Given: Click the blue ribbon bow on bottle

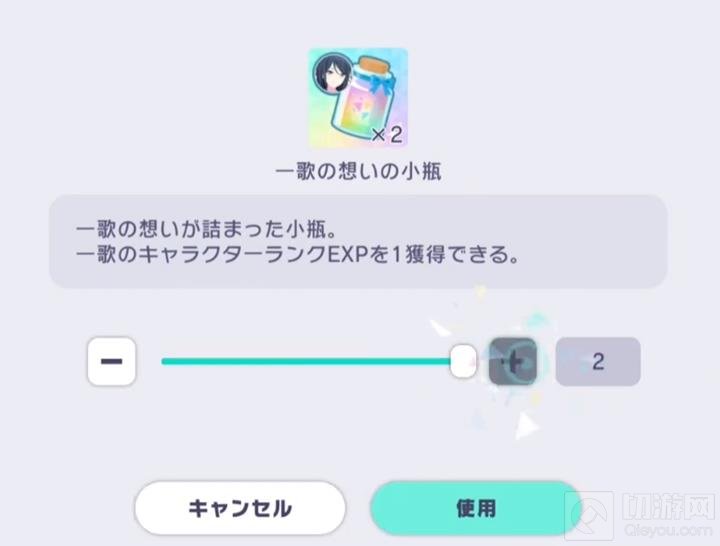Looking at the screenshot, I should tap(380, 84).
